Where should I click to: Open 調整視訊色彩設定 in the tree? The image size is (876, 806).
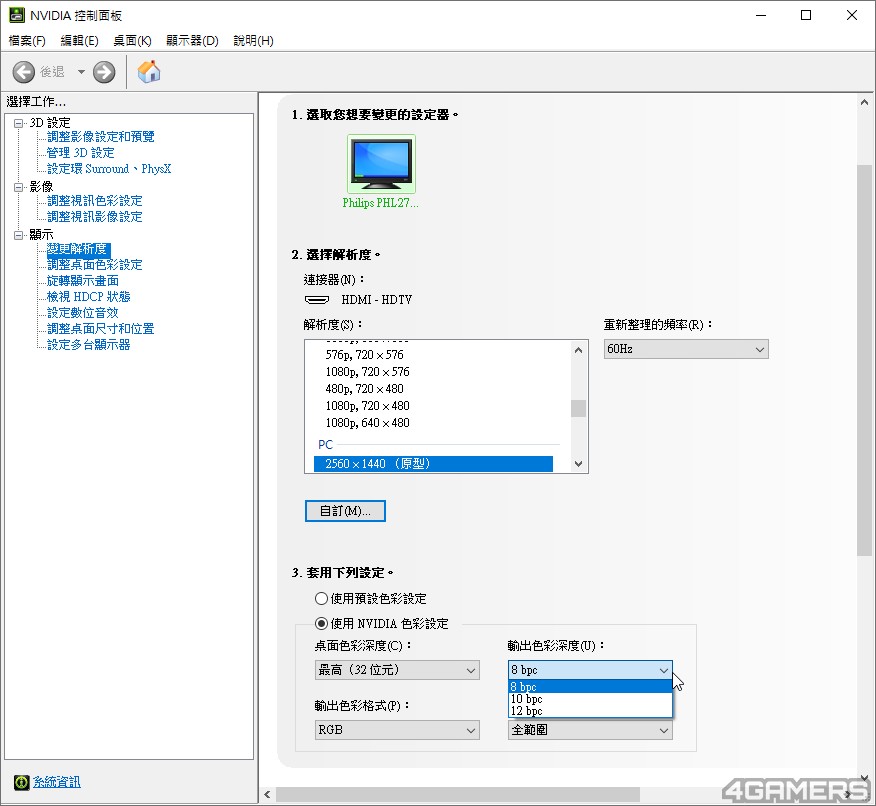(x=94, y=201)
